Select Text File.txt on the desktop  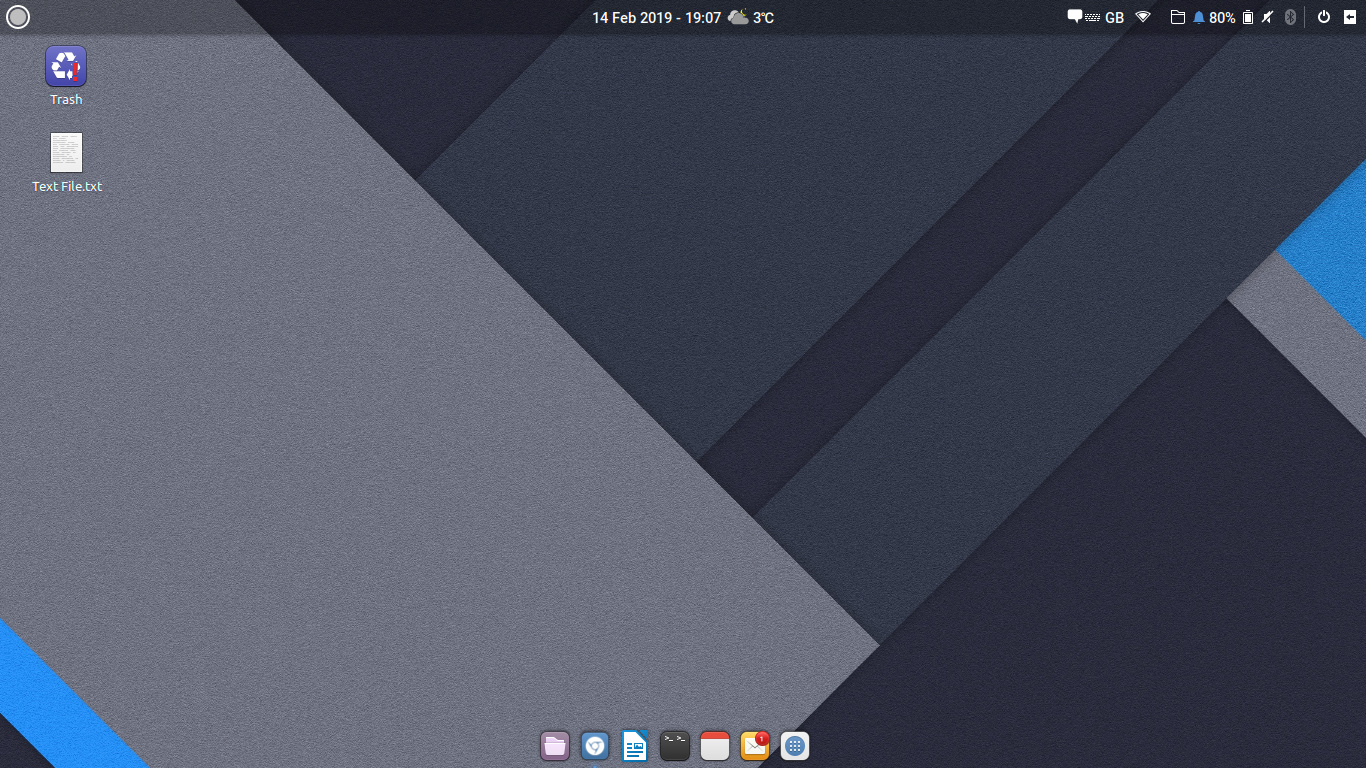tap(66, 153)
